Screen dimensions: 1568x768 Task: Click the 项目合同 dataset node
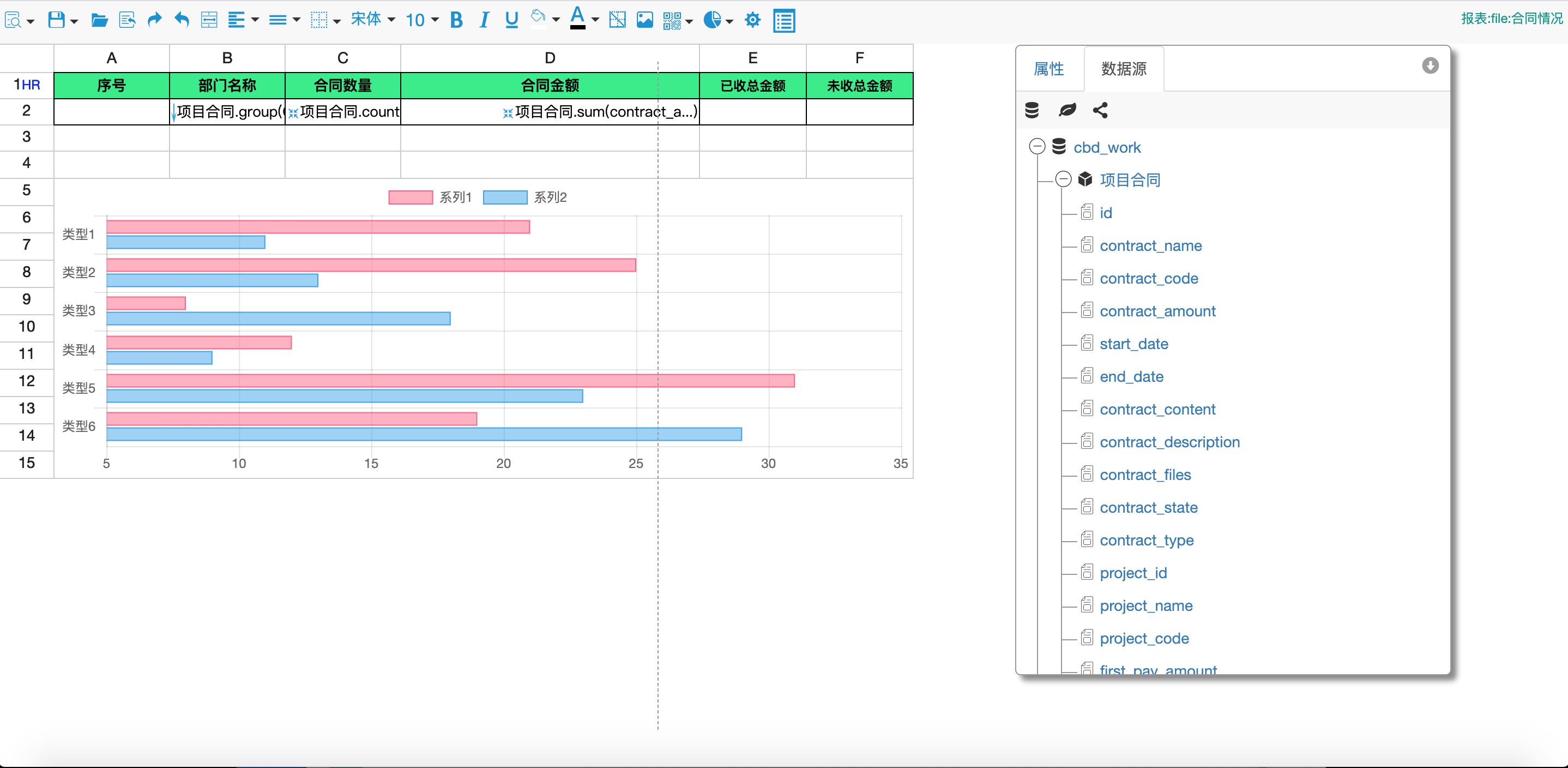1130,179
